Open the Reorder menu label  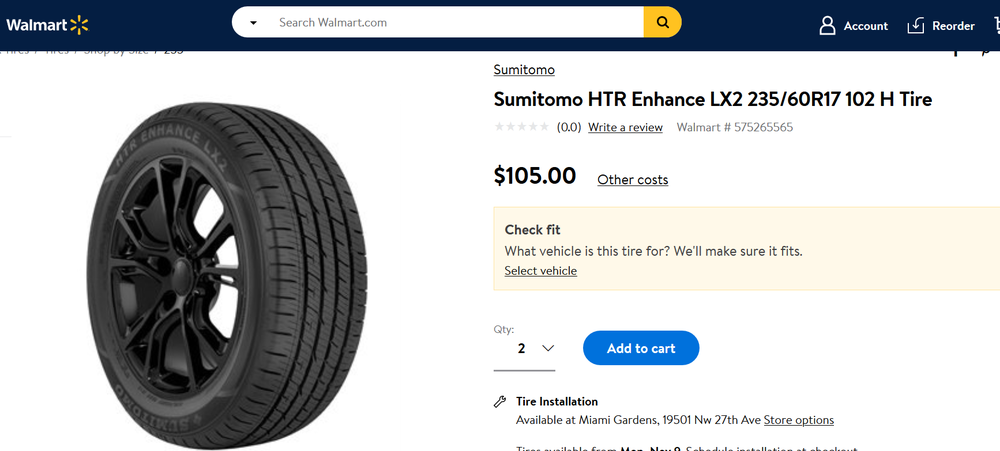click(x=953, y=26)
